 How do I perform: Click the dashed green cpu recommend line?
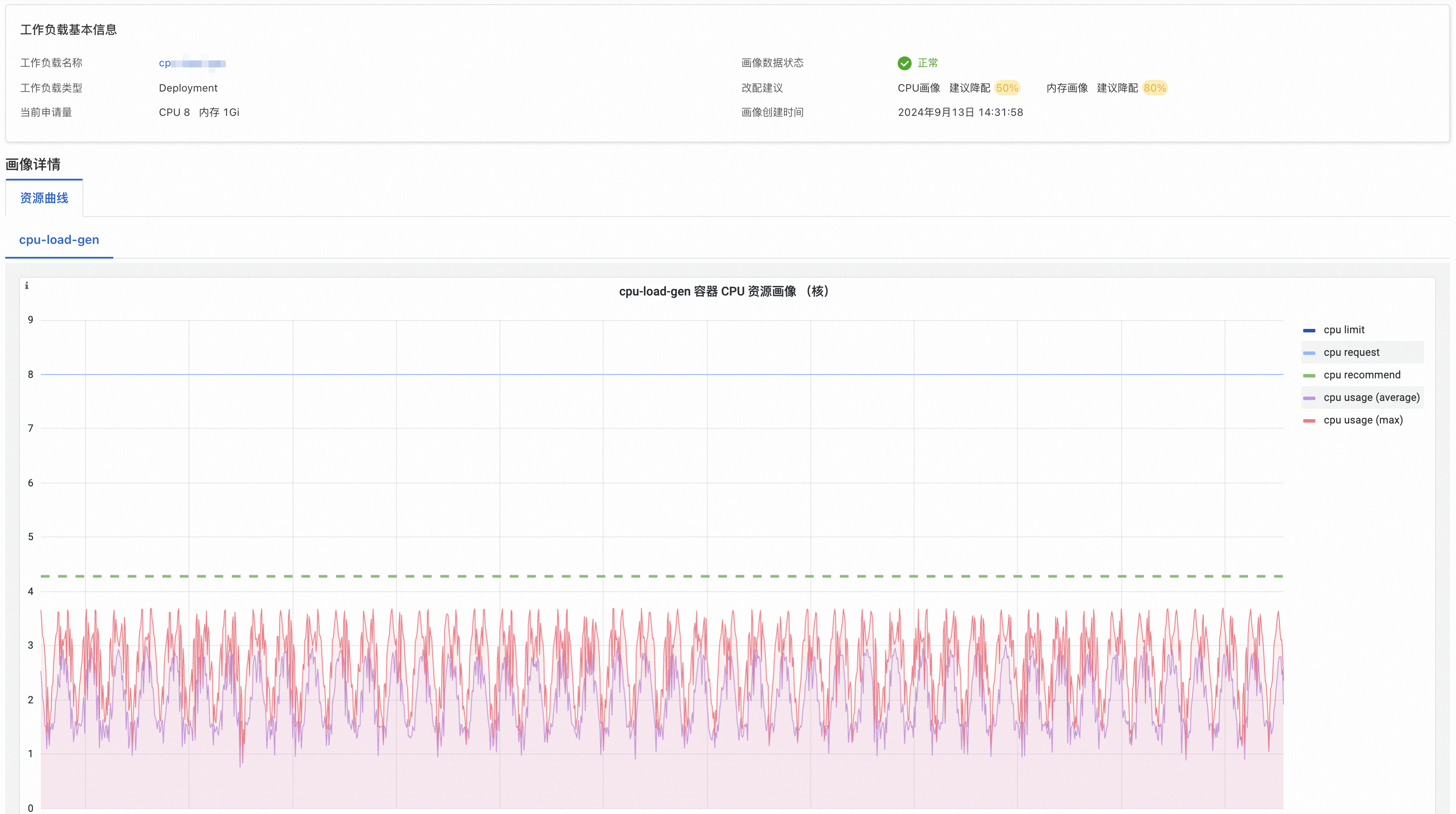(x=662, y=576)
